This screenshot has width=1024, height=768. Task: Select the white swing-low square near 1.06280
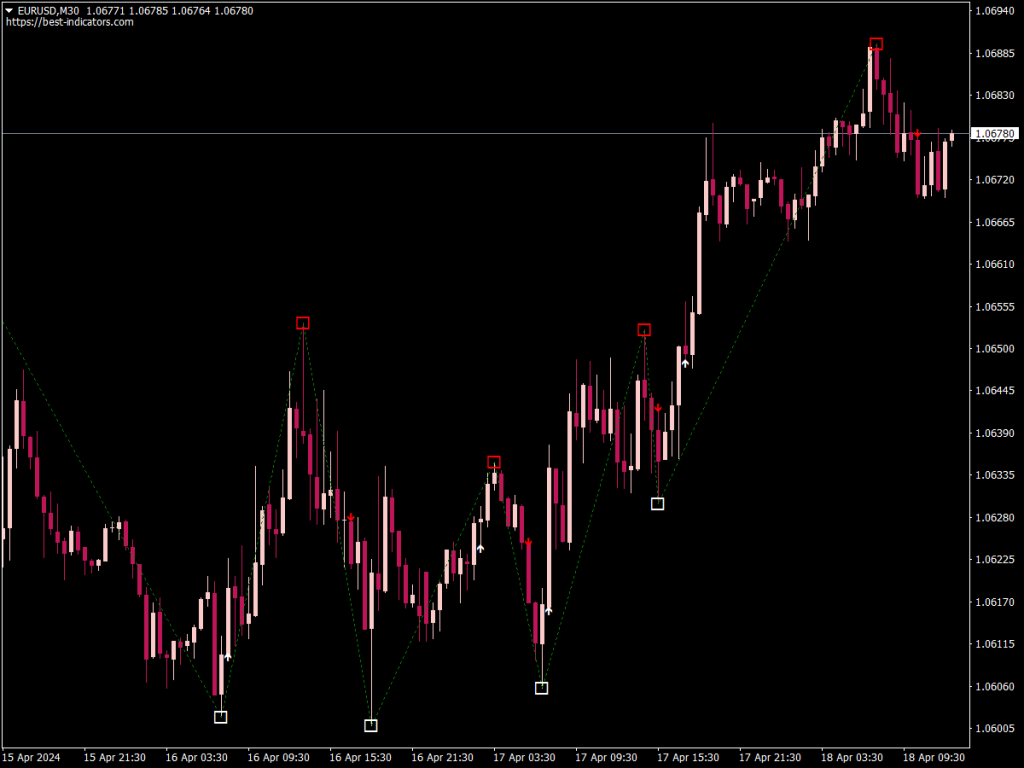tap(658, 504)
